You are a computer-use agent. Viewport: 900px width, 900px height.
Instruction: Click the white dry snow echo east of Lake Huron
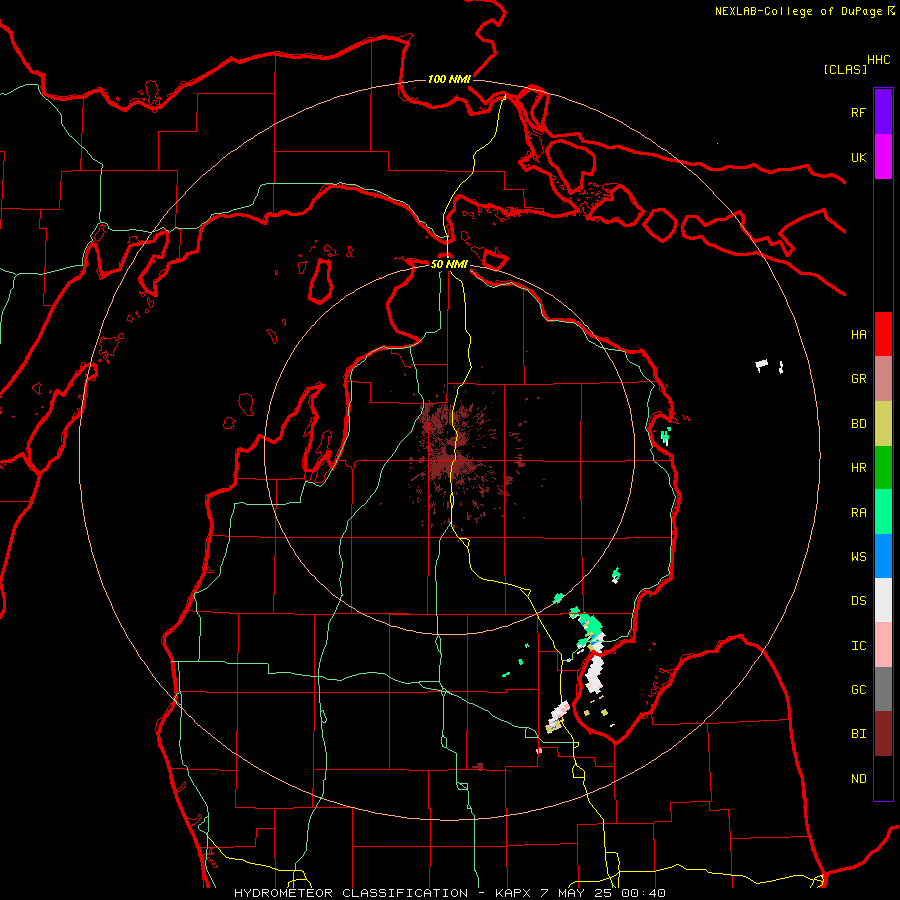[x=762, y=365]
